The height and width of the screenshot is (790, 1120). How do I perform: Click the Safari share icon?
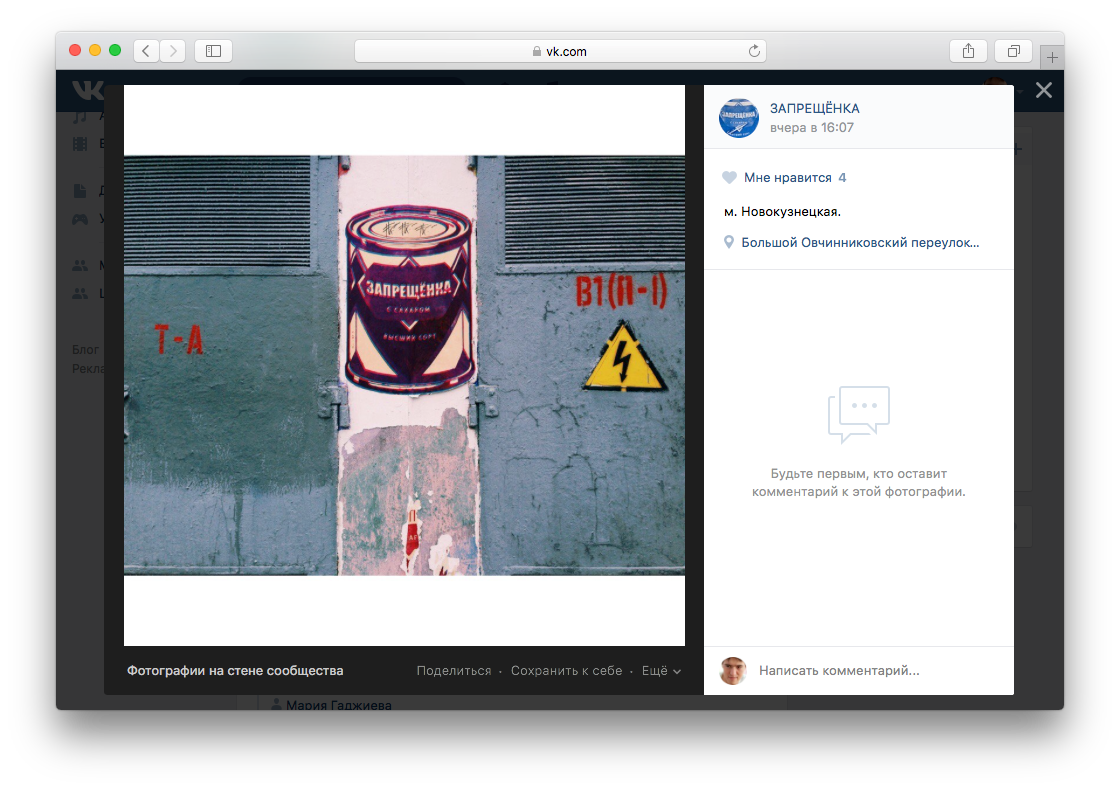tap(968, 50)
